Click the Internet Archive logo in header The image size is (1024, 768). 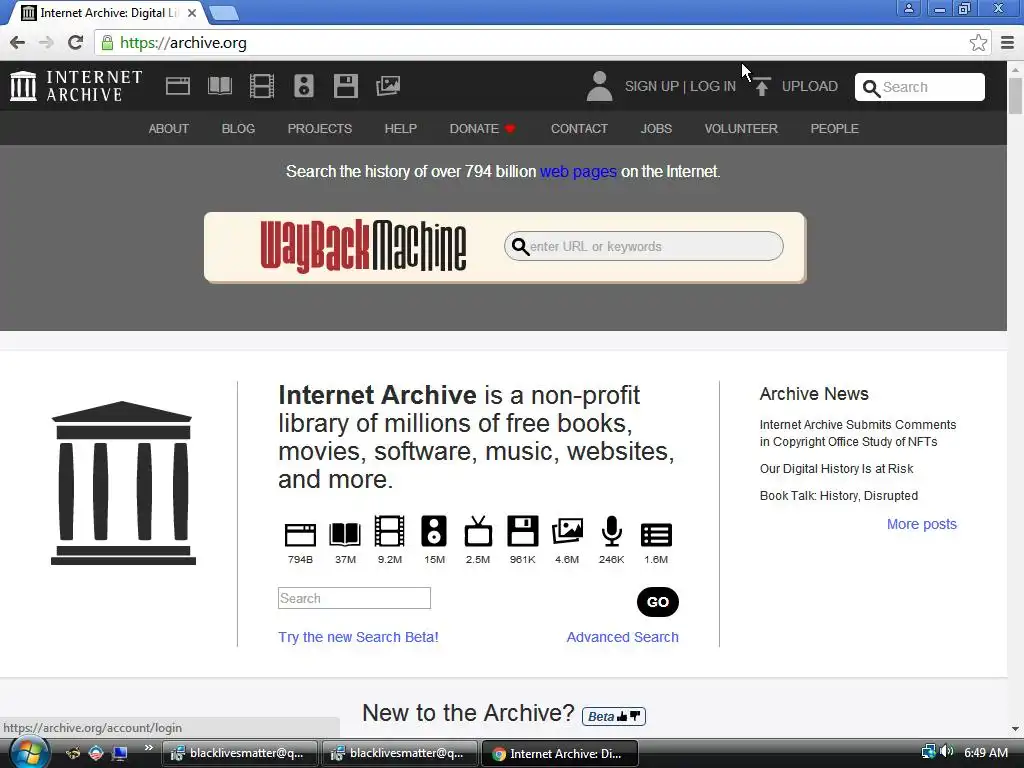point(76,86)
